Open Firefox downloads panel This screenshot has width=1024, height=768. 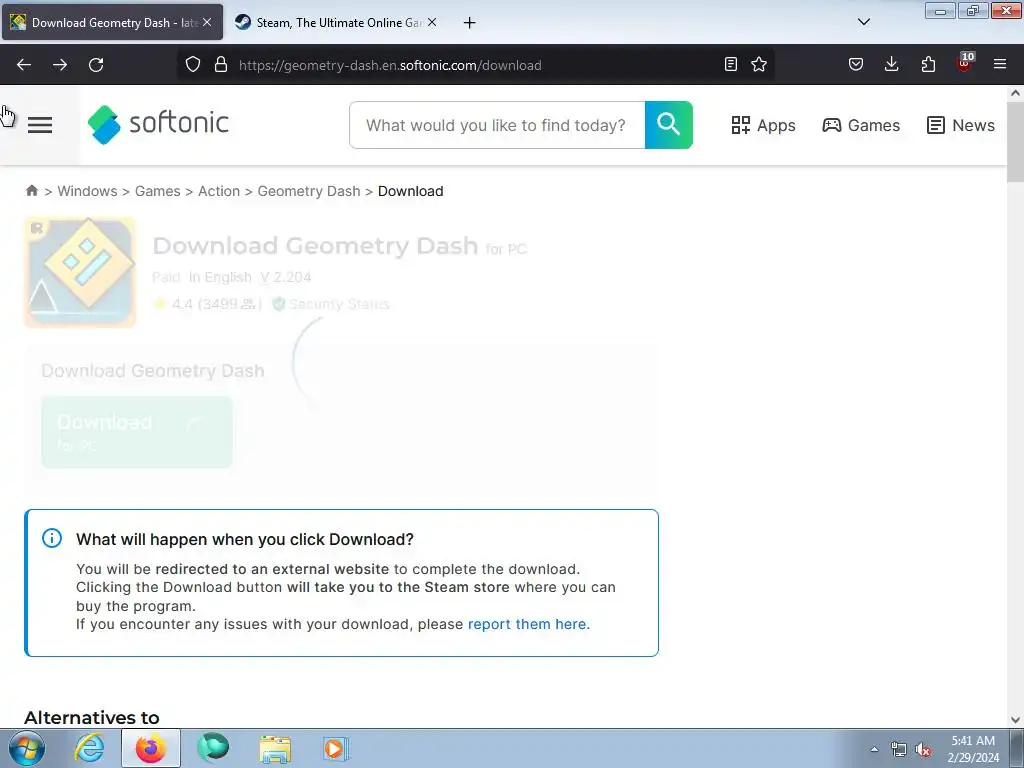coord(891,64)
